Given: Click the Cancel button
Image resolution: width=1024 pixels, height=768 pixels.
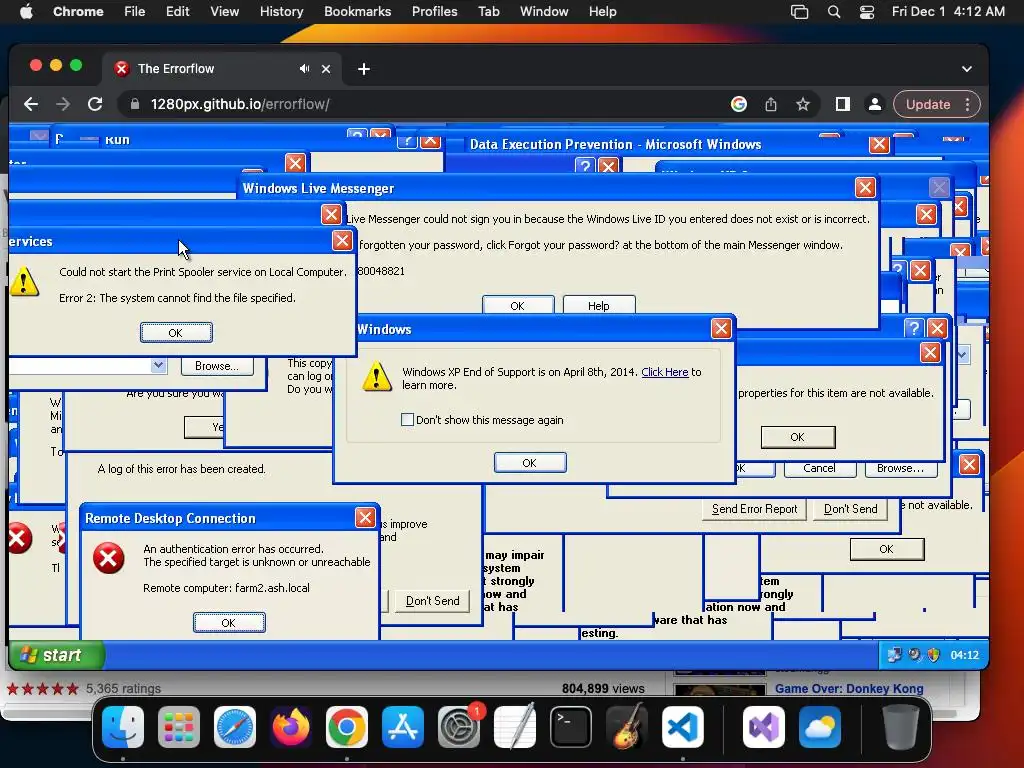Looking at the screenshot, I should click(820, 468).
